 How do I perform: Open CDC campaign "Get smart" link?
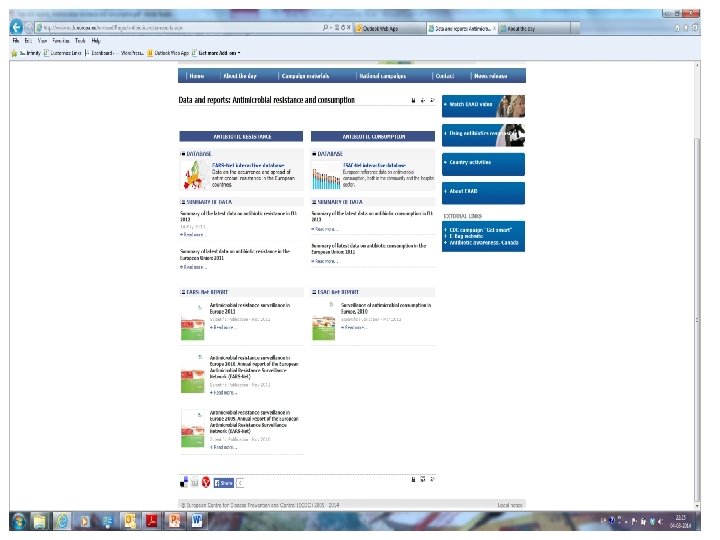pos(480,230)
